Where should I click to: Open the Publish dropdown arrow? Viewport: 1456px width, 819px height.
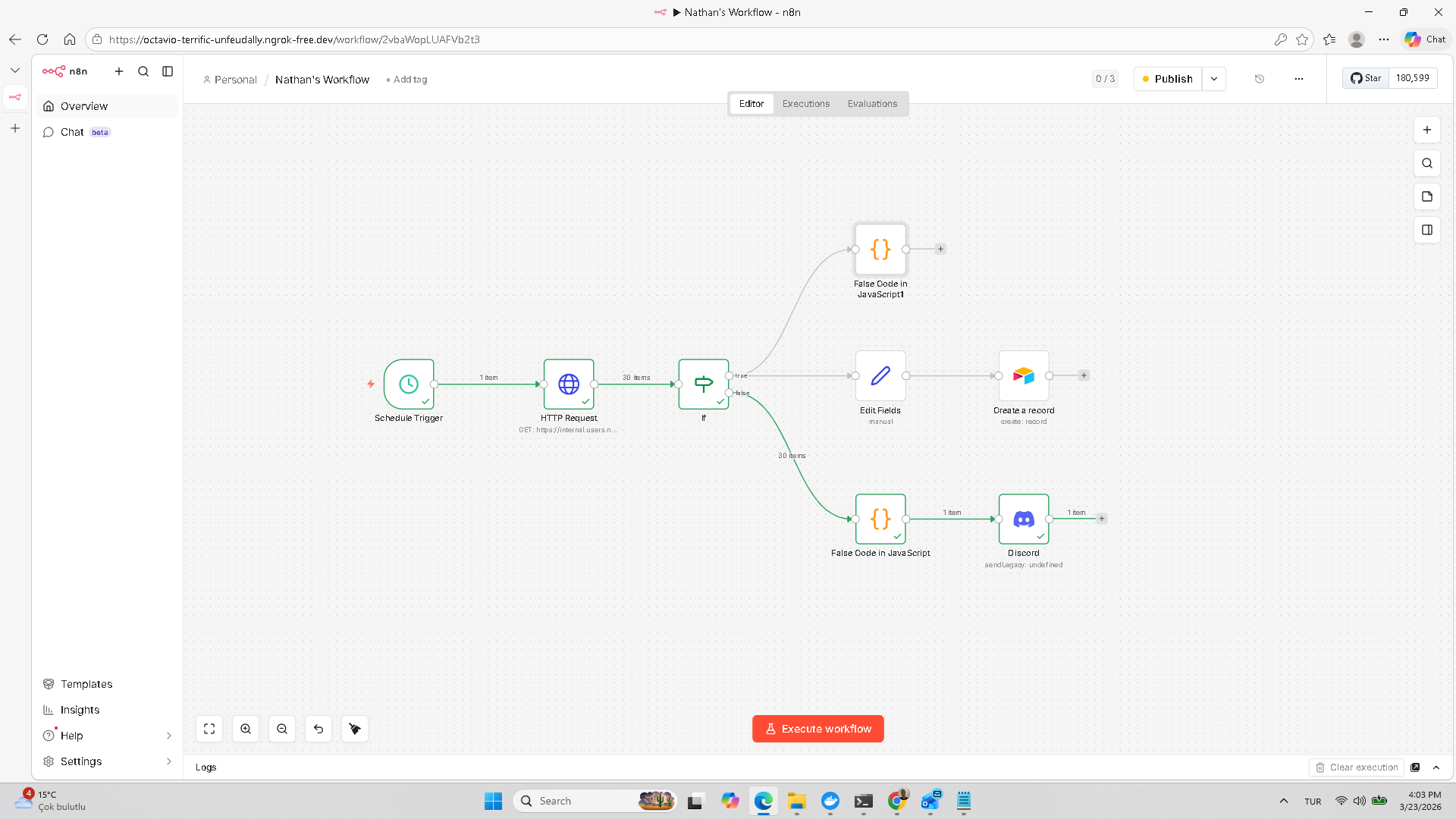click(x=1214, y=79)
